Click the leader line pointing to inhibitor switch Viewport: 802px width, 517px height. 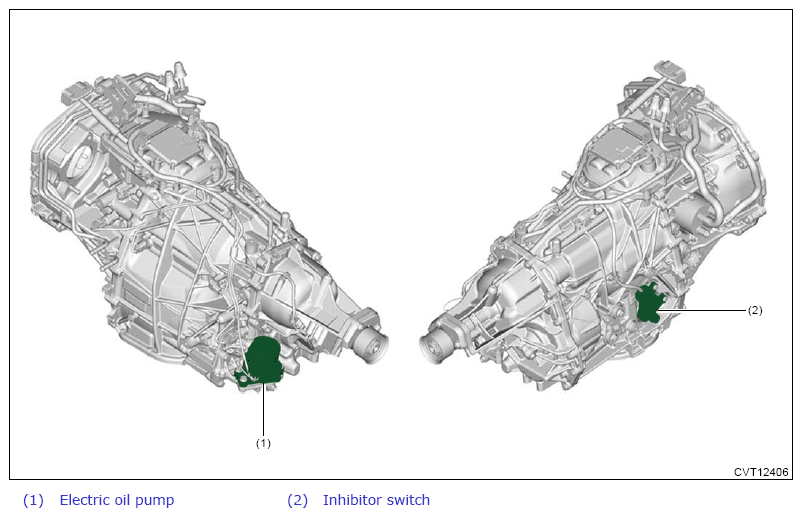[705, 311]
